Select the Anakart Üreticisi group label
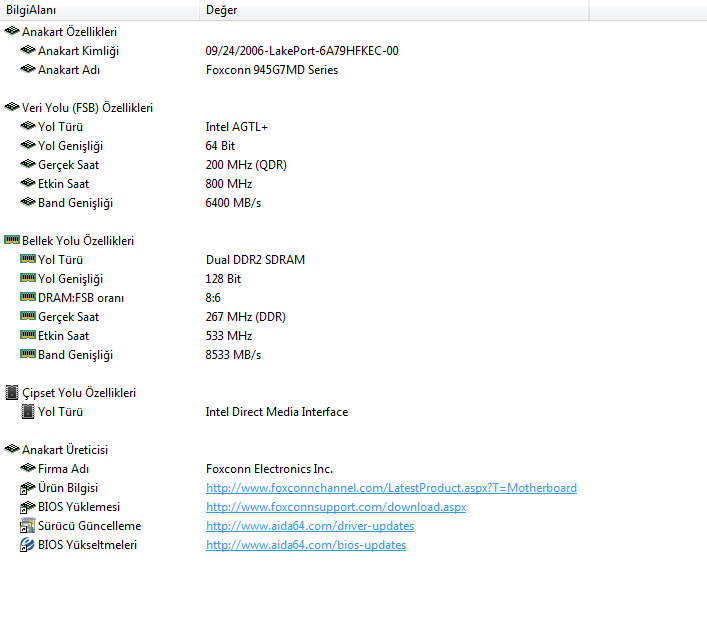This screenshot has height=644, width=707. tap(65, 450)
